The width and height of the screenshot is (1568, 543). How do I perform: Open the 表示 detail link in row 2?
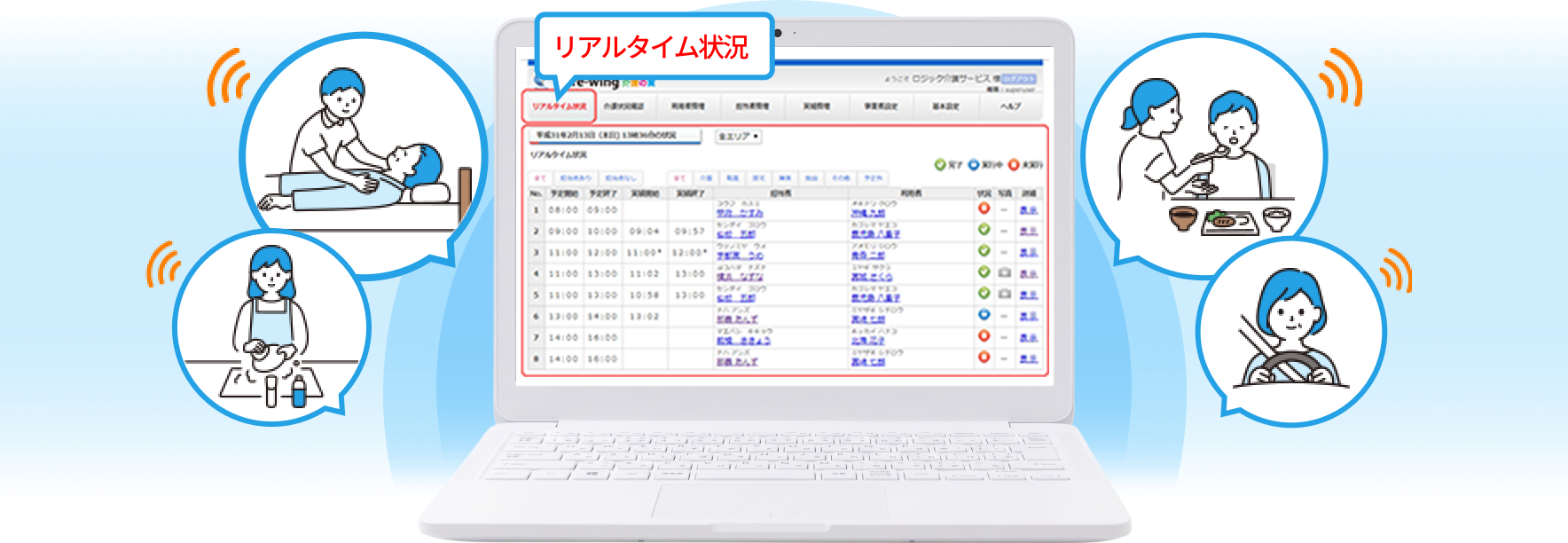pyautogui.click(x=1028, y=231)
